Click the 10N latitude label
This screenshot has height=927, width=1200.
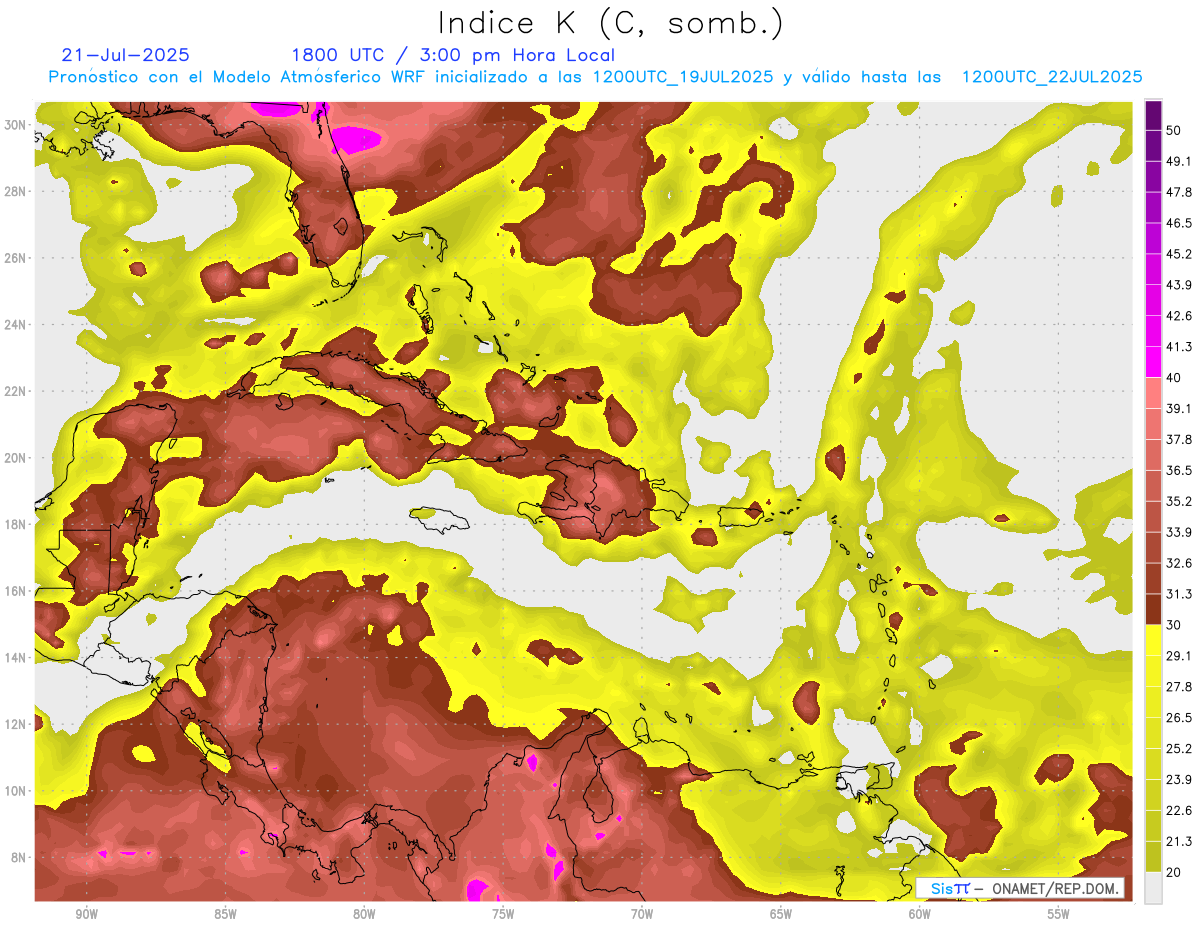coord(15,791)
